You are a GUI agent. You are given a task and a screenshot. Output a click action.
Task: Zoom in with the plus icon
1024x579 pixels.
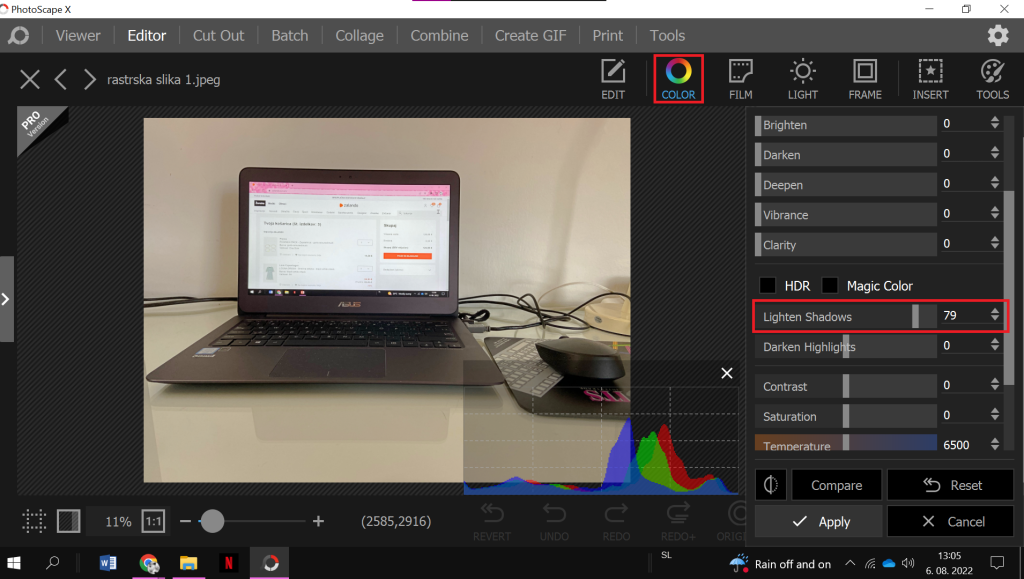[x=318, y=521]
